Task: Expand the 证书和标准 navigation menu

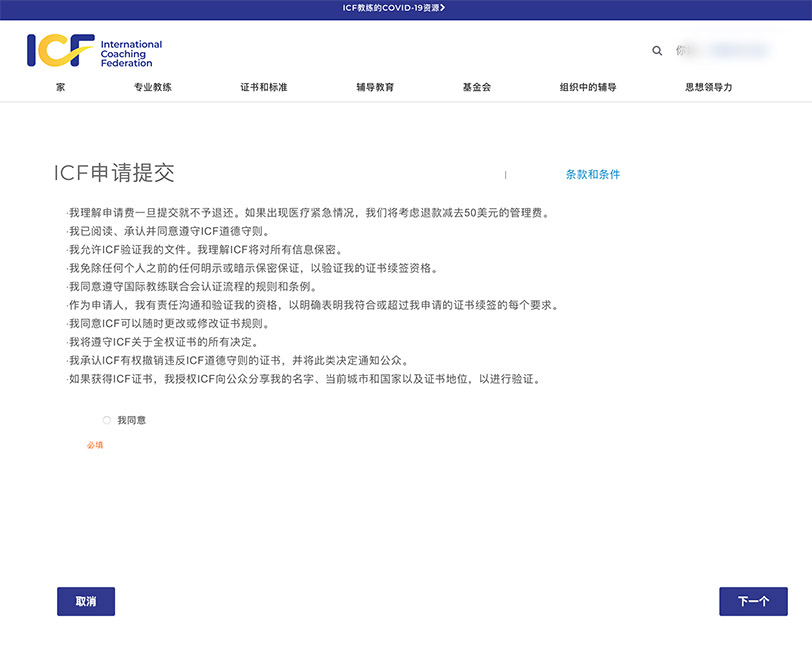Action: 264,88
